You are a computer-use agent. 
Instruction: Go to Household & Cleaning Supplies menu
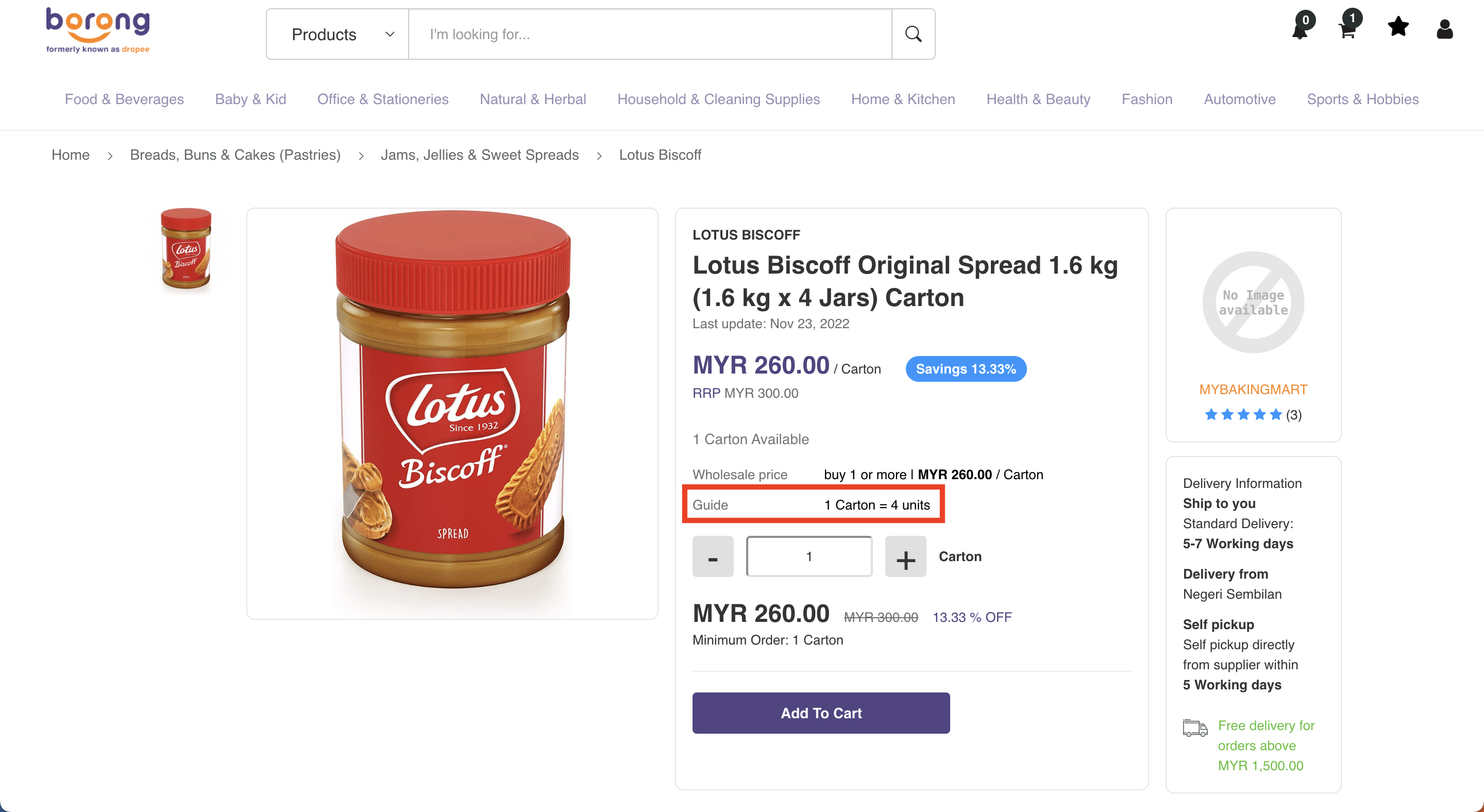(718, 99)
